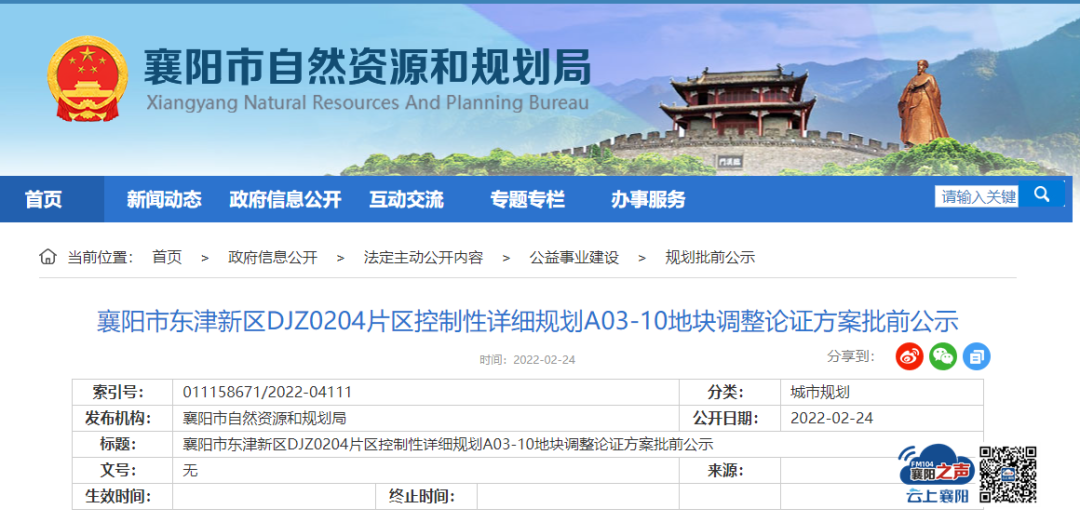Share to Weibo icon

(x=909, y=356)
